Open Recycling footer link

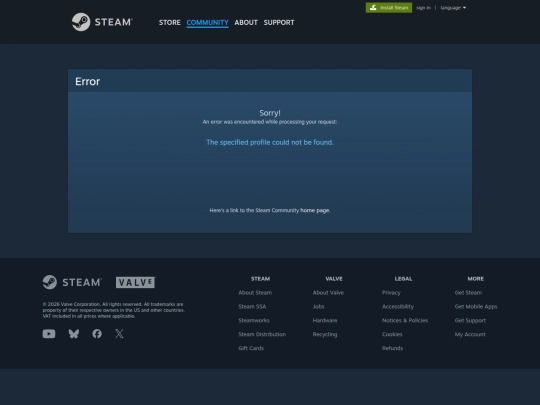(x=325, y=334)
